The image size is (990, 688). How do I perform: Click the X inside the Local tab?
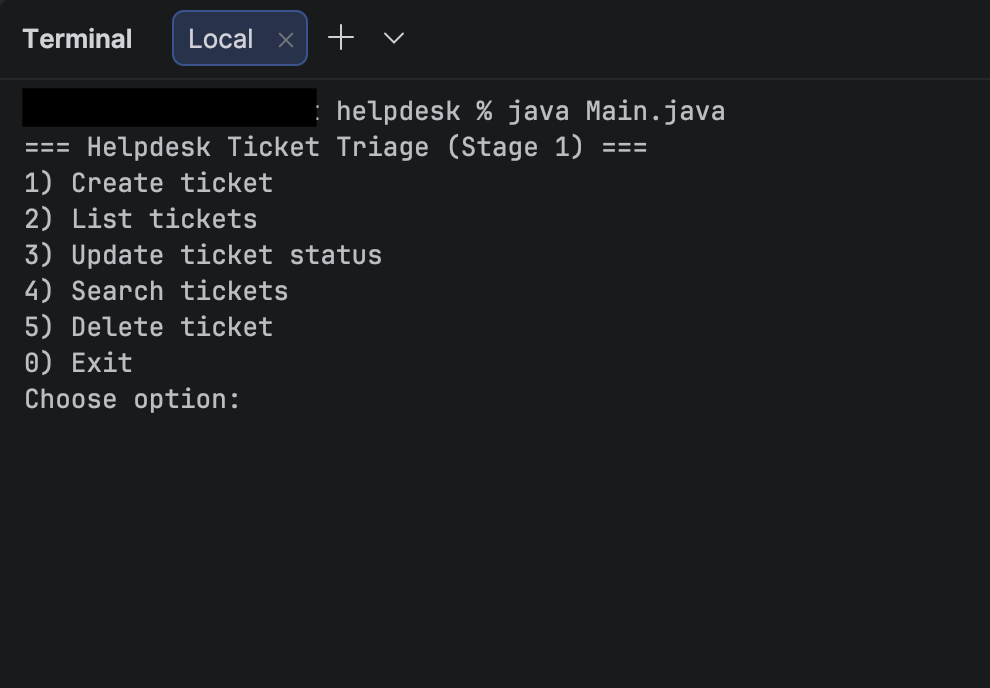[285, 39]
